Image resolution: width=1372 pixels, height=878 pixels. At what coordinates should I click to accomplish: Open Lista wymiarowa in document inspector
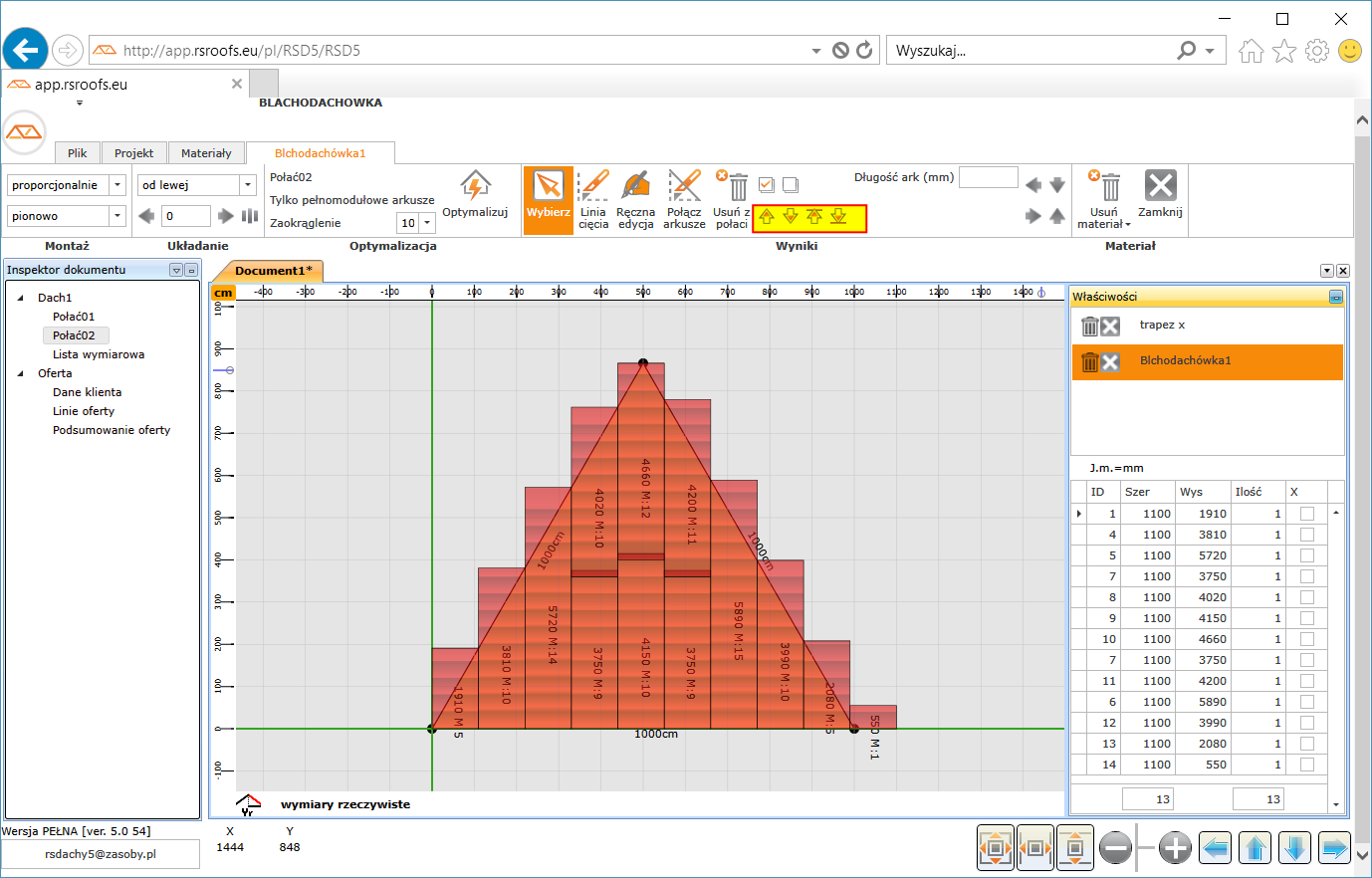(x=99, y=354)
